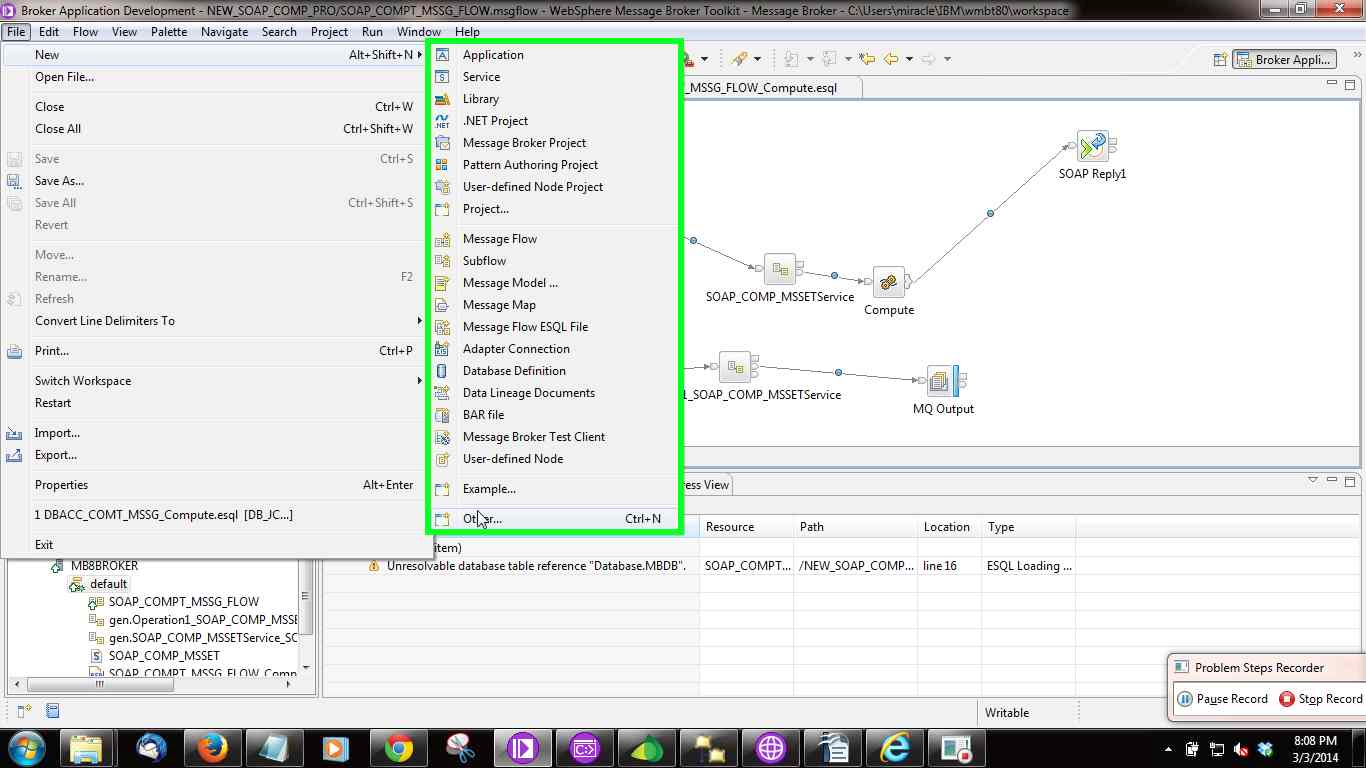This screenshot has width=1366, height=768.
Task: Create a new Message Flow
Action: pyautogui.click(x=555, y=239)
